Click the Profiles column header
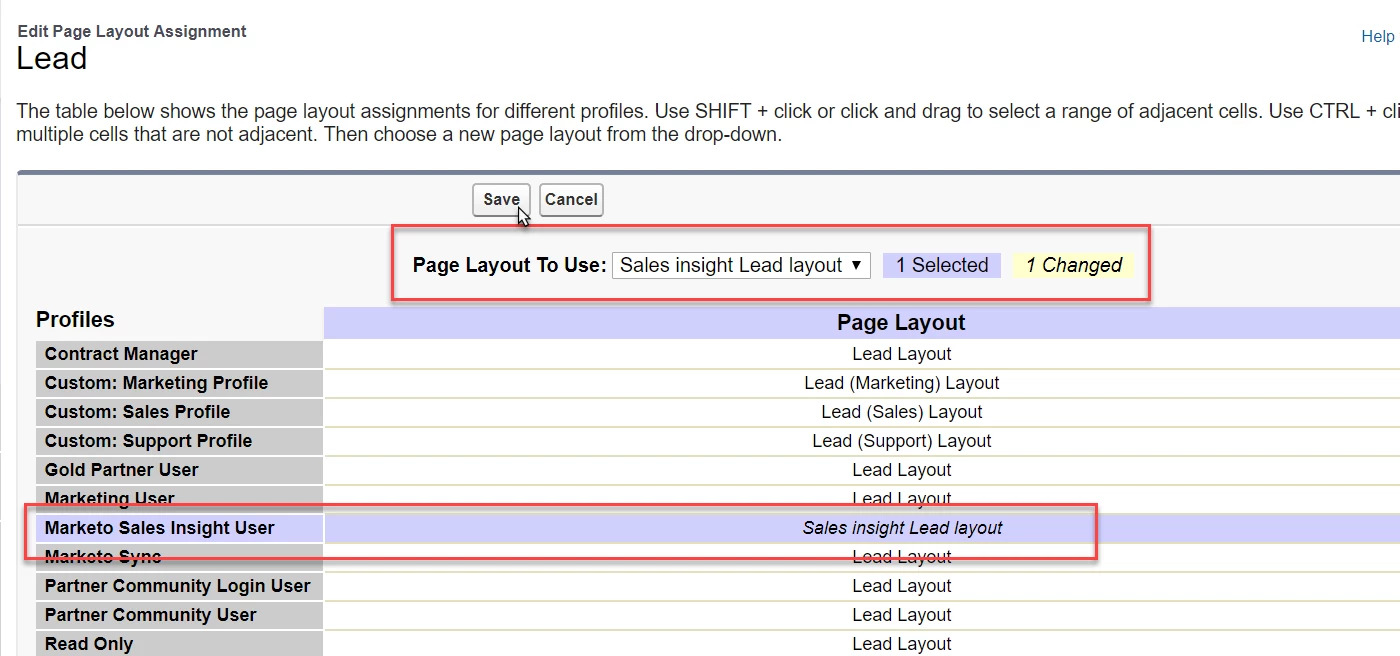This screenshot has height=656, width=1400. (75, 320)
